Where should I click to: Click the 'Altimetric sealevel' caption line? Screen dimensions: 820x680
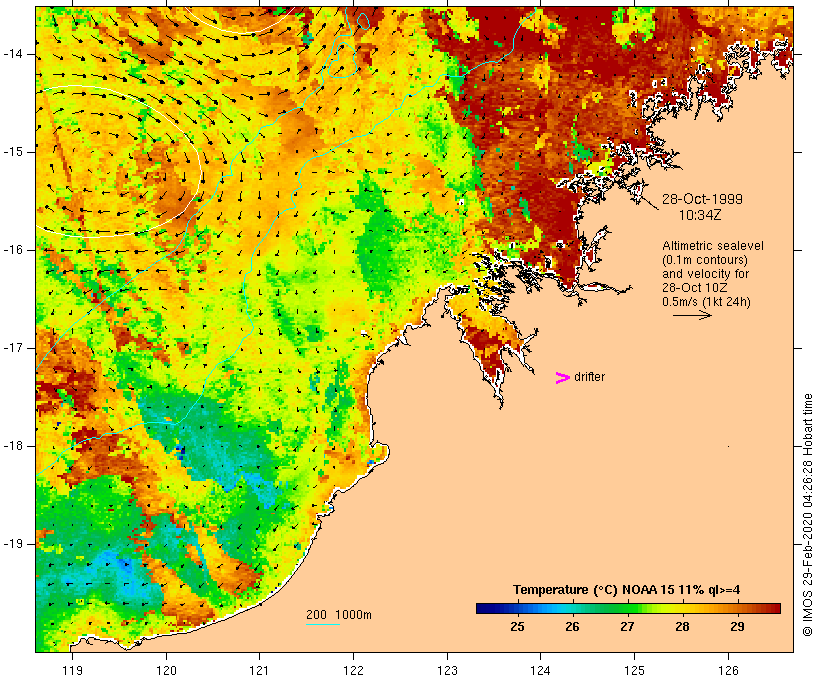(x=713, y=246)
